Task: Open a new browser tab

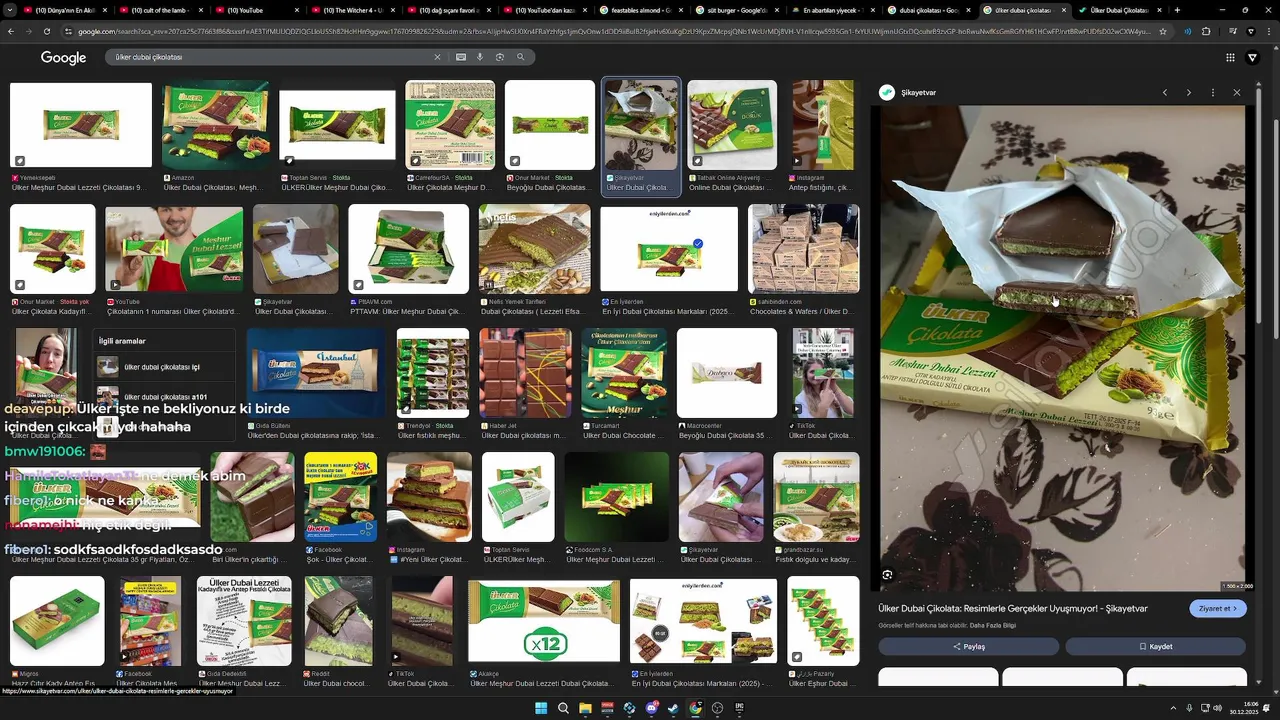Action: [x=1177, y=10]
